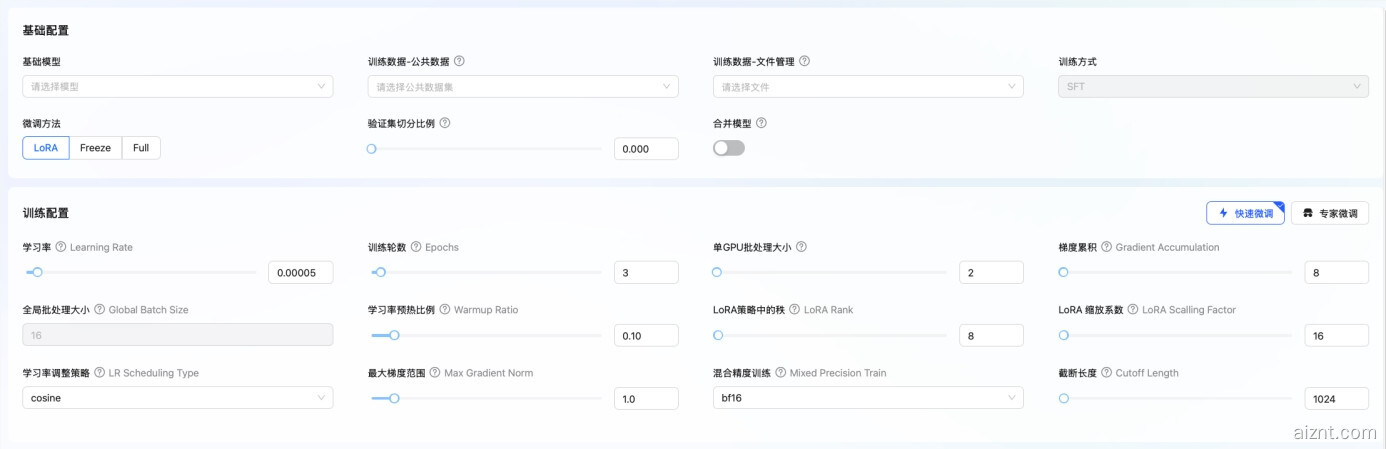Click the Warmup Ratio slider handle
Screen dimensions: 1386x449
tap(394, 336)
